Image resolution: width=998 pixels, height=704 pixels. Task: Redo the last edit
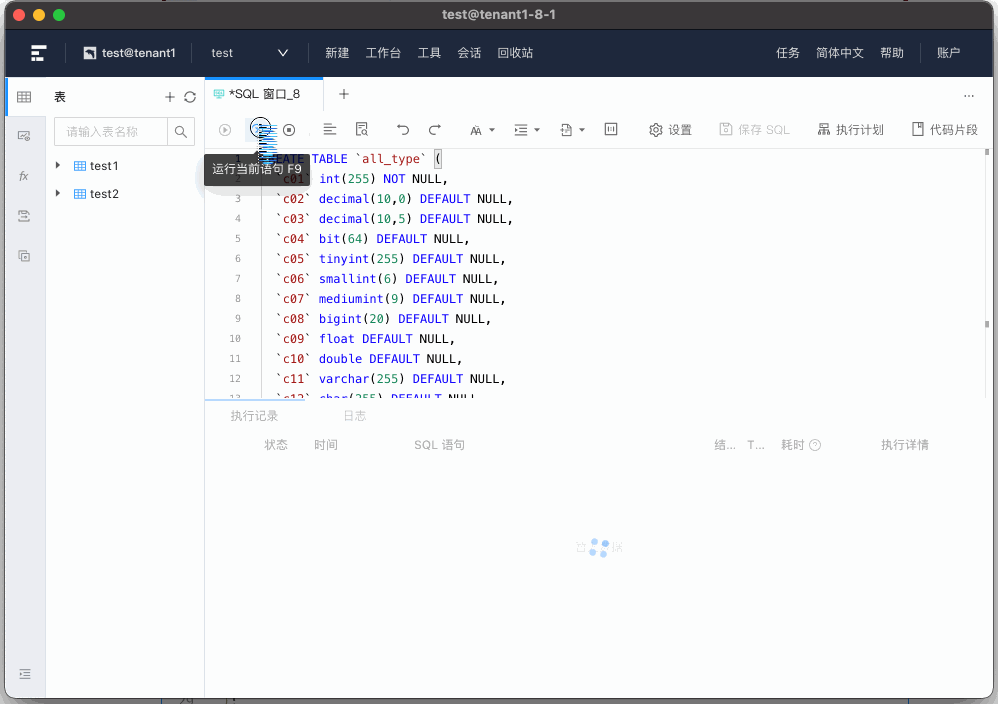pos(435,130)
